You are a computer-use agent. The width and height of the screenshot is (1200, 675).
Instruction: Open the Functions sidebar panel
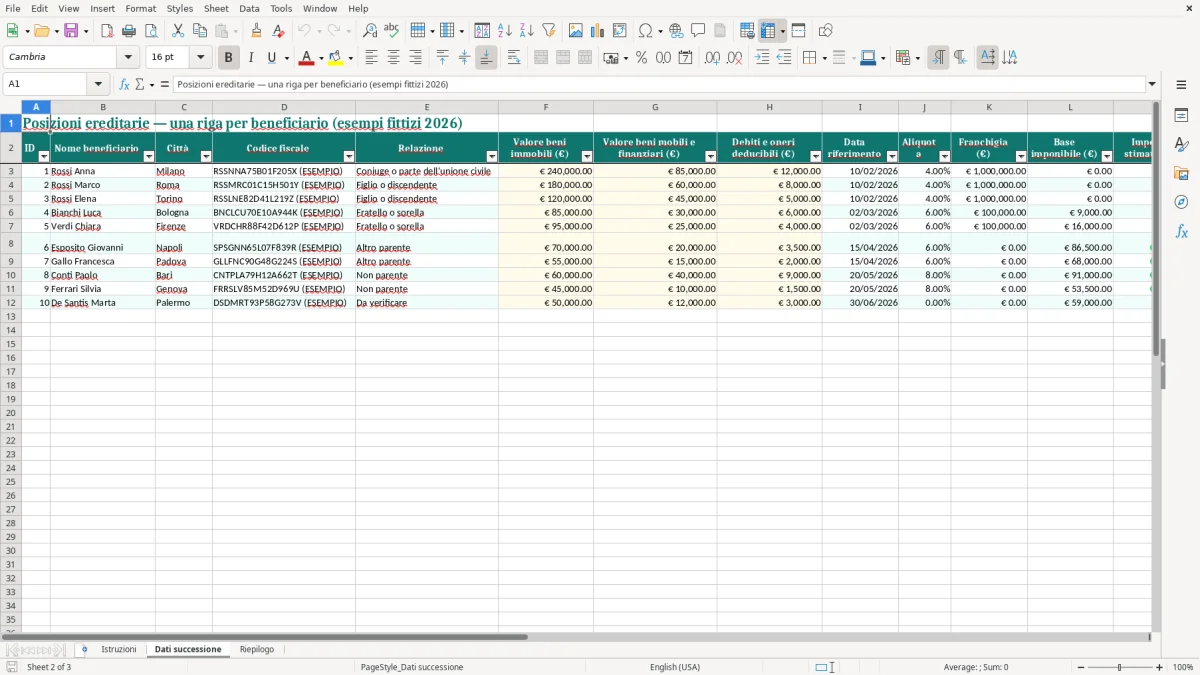(x=1181, y=231)
